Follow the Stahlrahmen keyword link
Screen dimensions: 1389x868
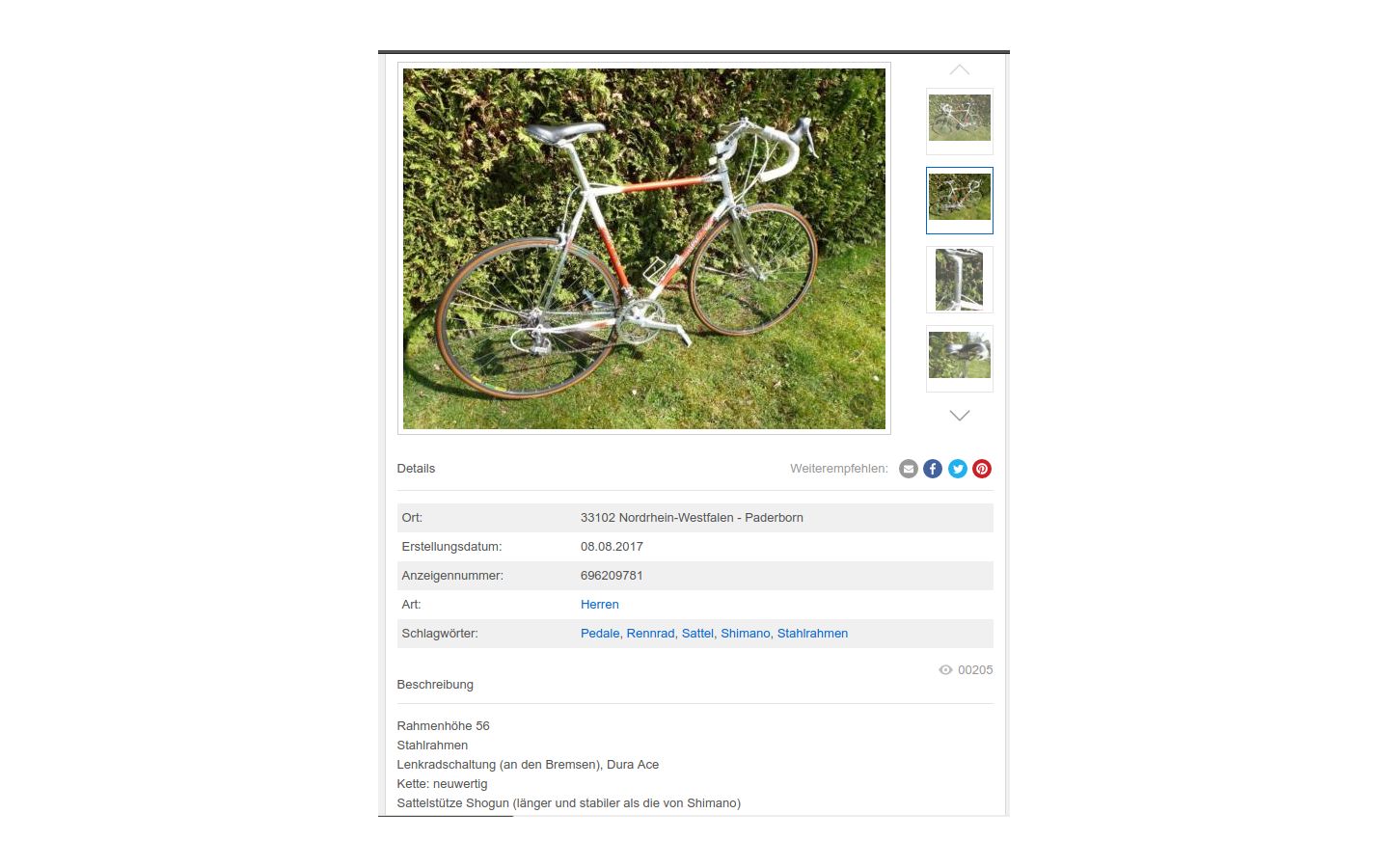point(812,634)
